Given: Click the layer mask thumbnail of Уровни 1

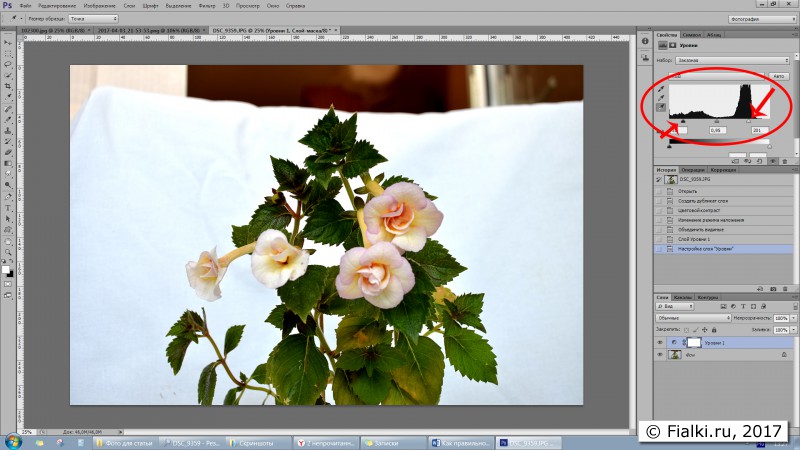Looking at the screenshot, I should click(693, 342).
